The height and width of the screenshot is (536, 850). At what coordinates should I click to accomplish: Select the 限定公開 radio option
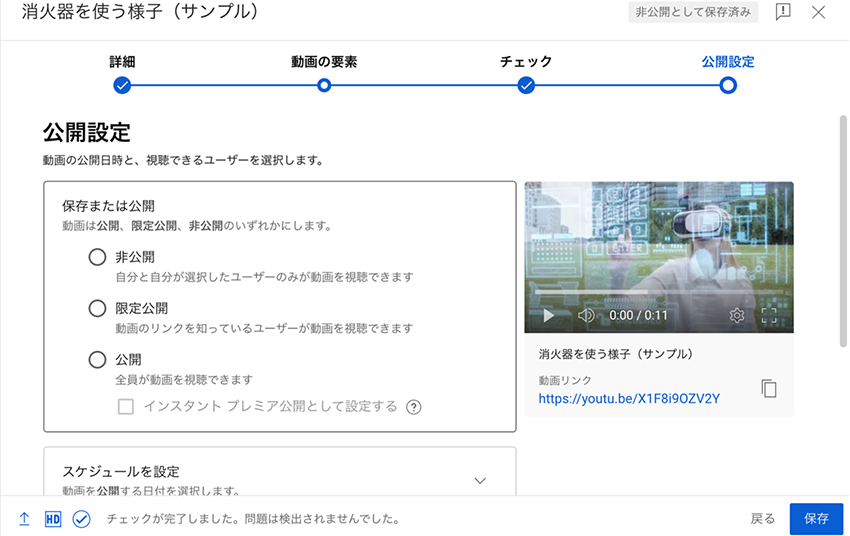pyautogui.click(x=97, y=308)
